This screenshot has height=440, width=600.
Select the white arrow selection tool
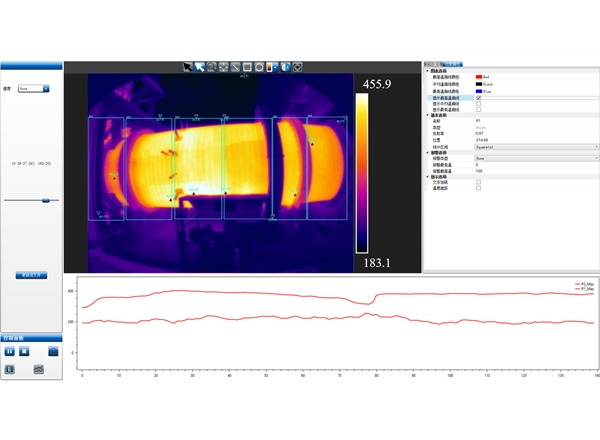199,67
